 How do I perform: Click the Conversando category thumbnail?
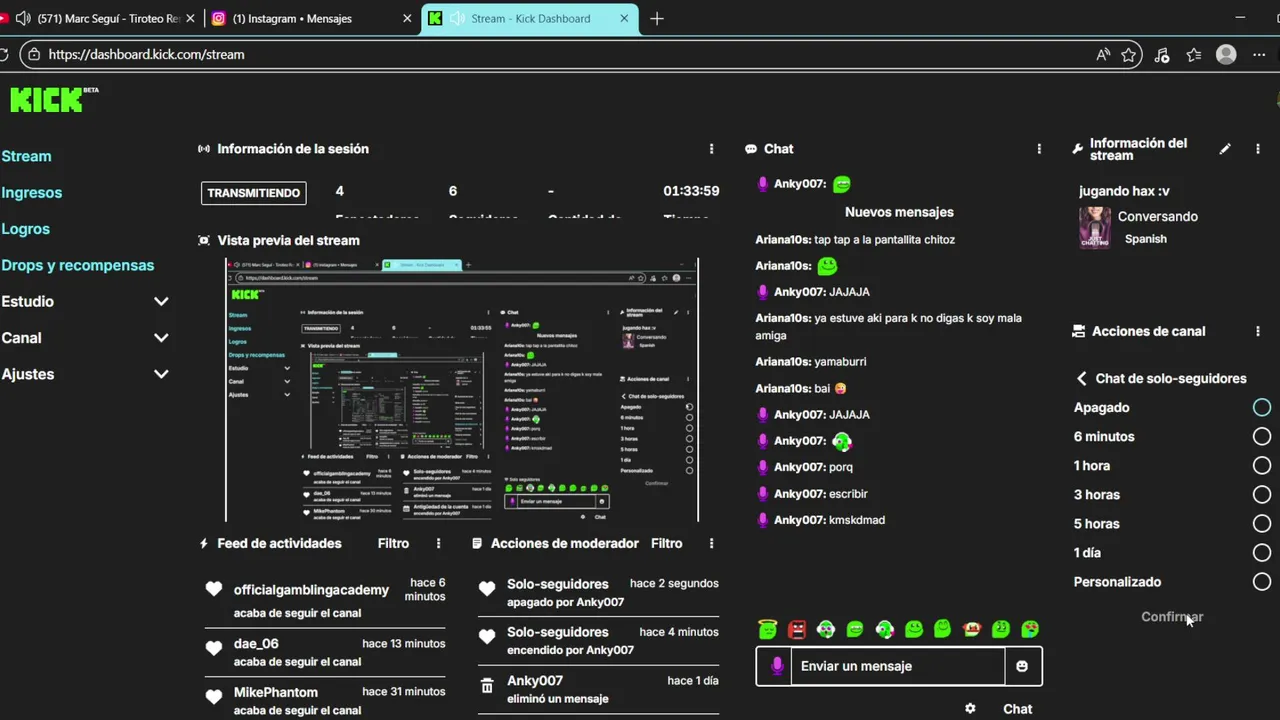[x=1095, y=227]
